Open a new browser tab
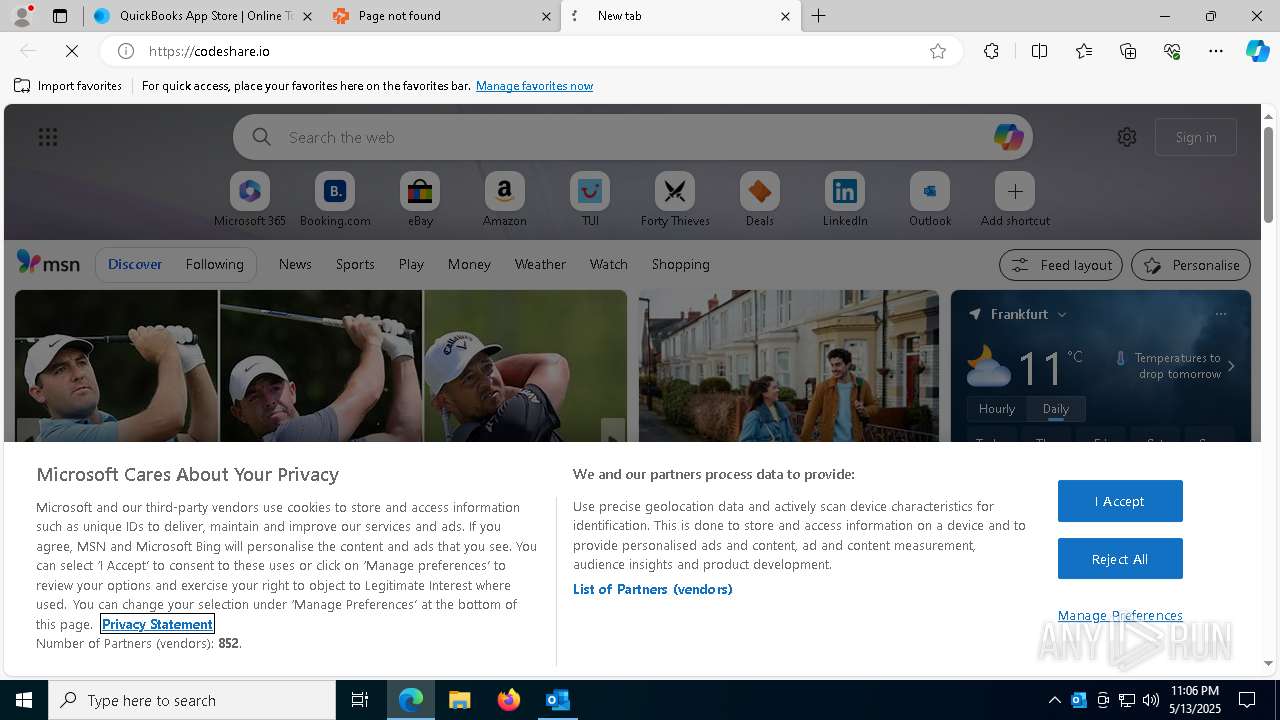The width and height of the screenshot is (1280, 720). tap(819, 16)
